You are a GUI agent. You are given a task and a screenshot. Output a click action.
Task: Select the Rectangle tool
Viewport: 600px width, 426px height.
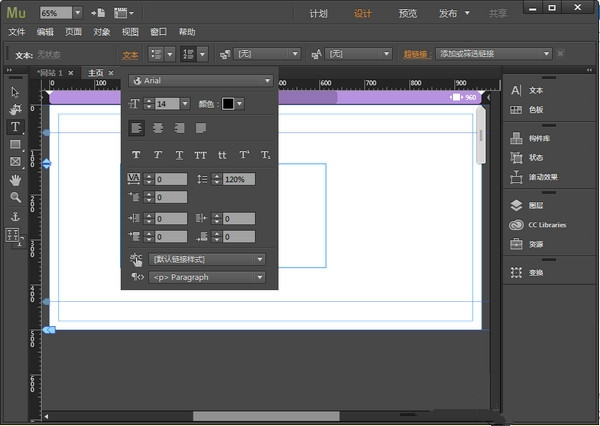[15, 144]
